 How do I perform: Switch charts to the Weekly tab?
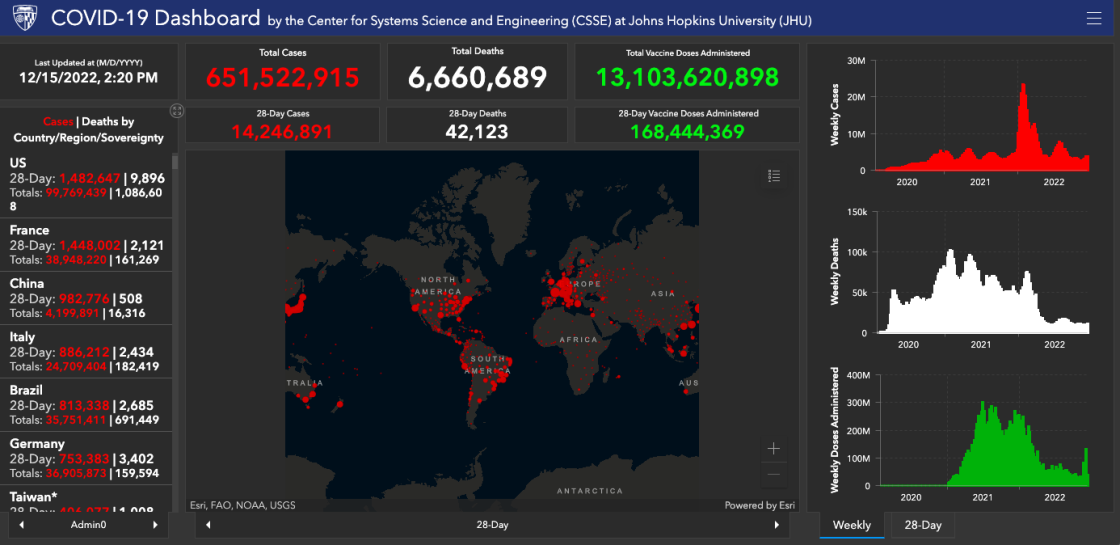coord(851,525)
